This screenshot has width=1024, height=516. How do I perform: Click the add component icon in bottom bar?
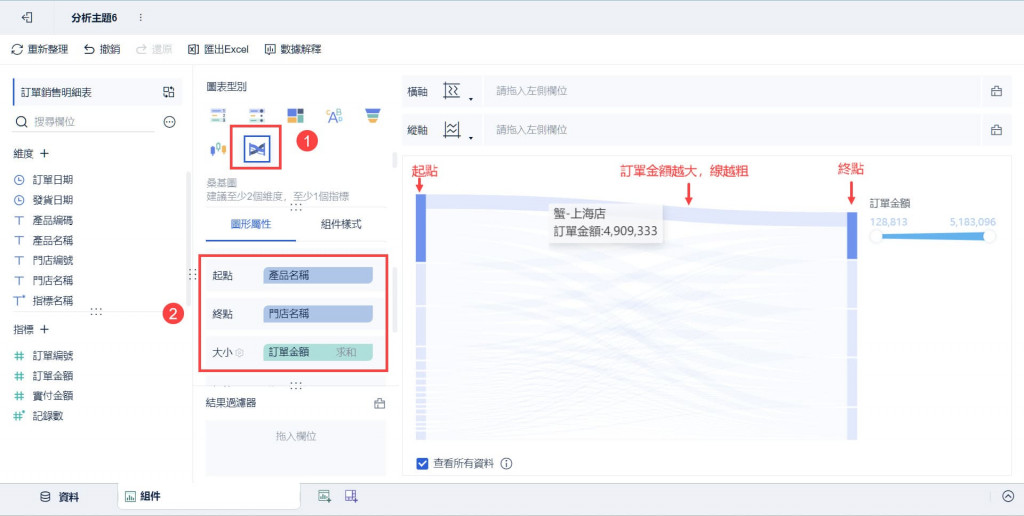click(x=325, y=496)
